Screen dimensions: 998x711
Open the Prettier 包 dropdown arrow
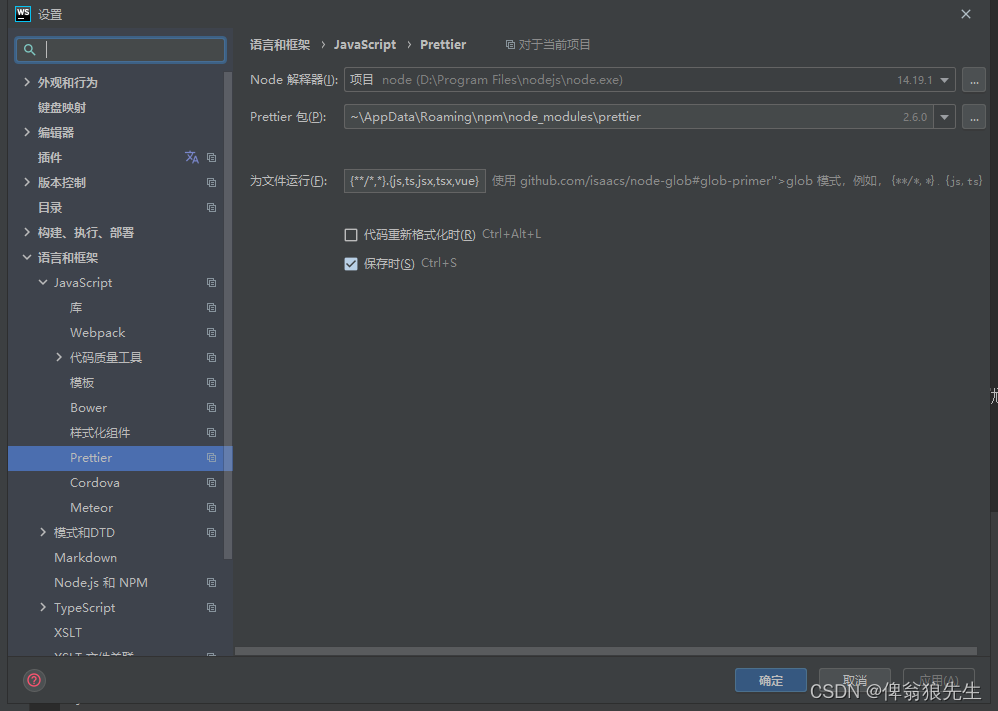point(945,117)
